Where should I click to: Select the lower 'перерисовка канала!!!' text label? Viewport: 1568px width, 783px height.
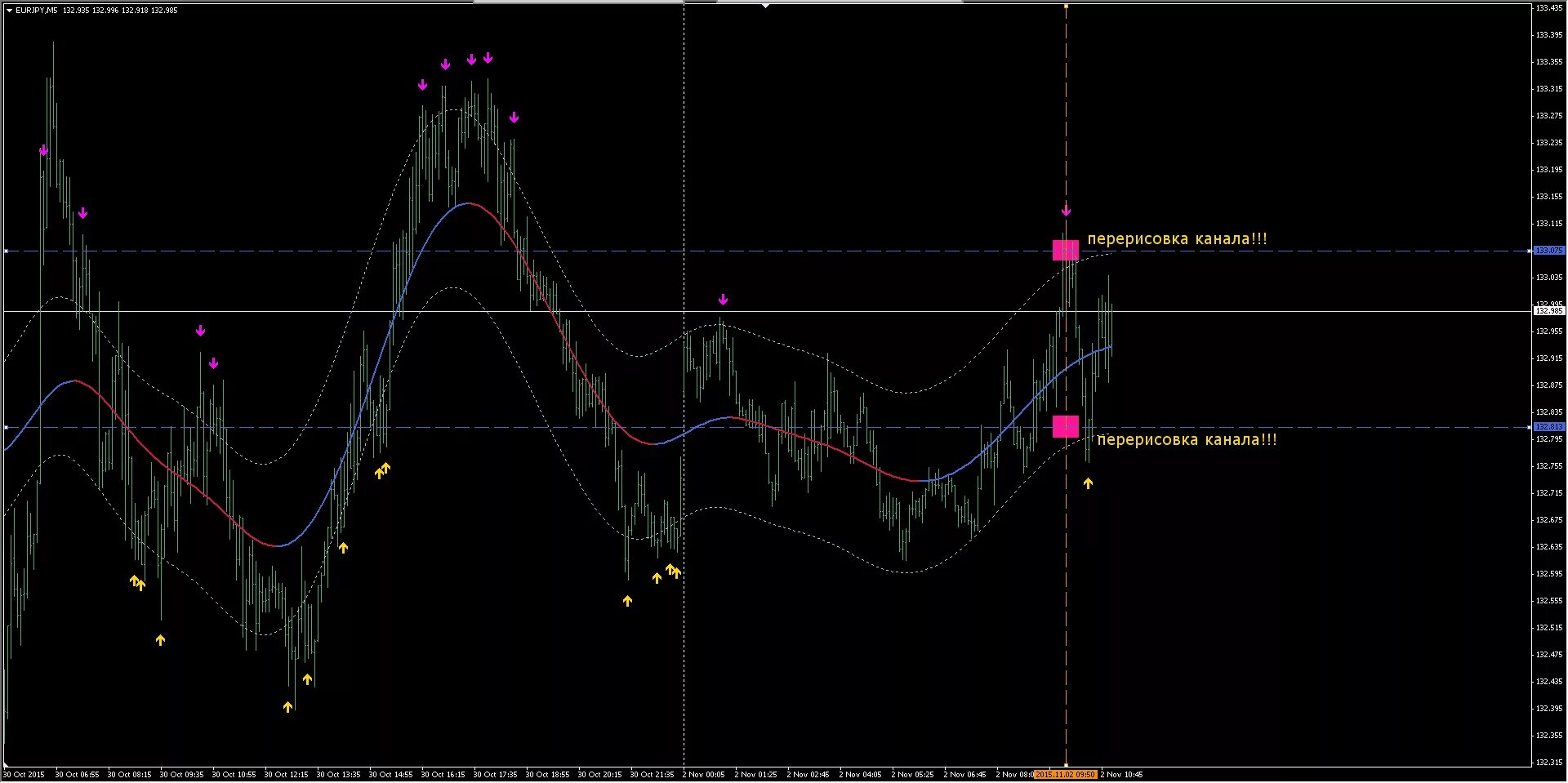click(x=1187, y=440)
